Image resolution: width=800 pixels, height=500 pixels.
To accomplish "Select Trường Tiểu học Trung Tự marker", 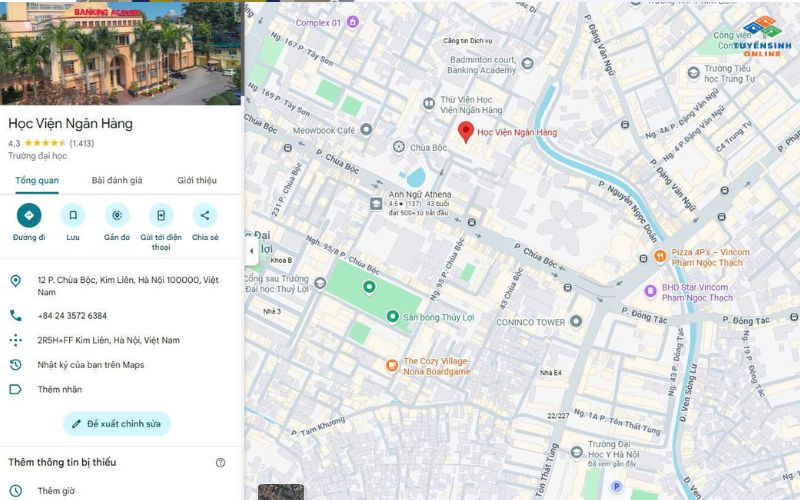I will click(693, 73).
